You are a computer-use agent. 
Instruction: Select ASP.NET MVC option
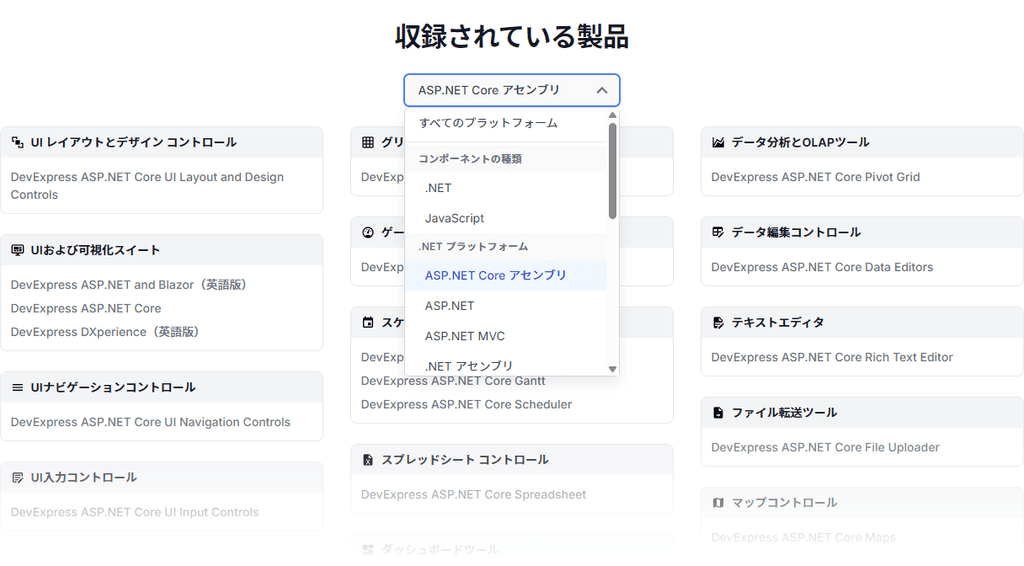(x=505, y=336)
